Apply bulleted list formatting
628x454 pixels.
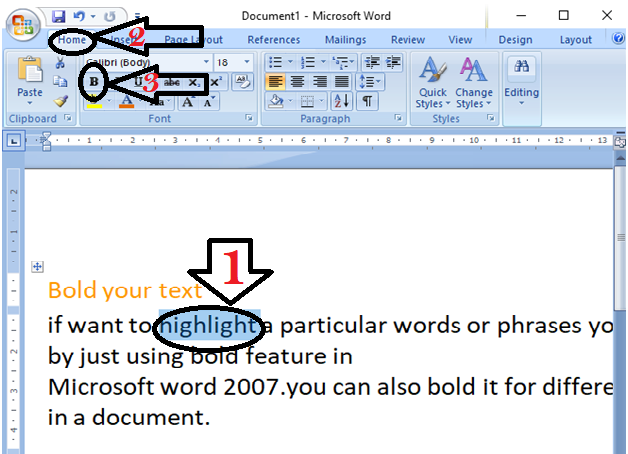[275, 62]
